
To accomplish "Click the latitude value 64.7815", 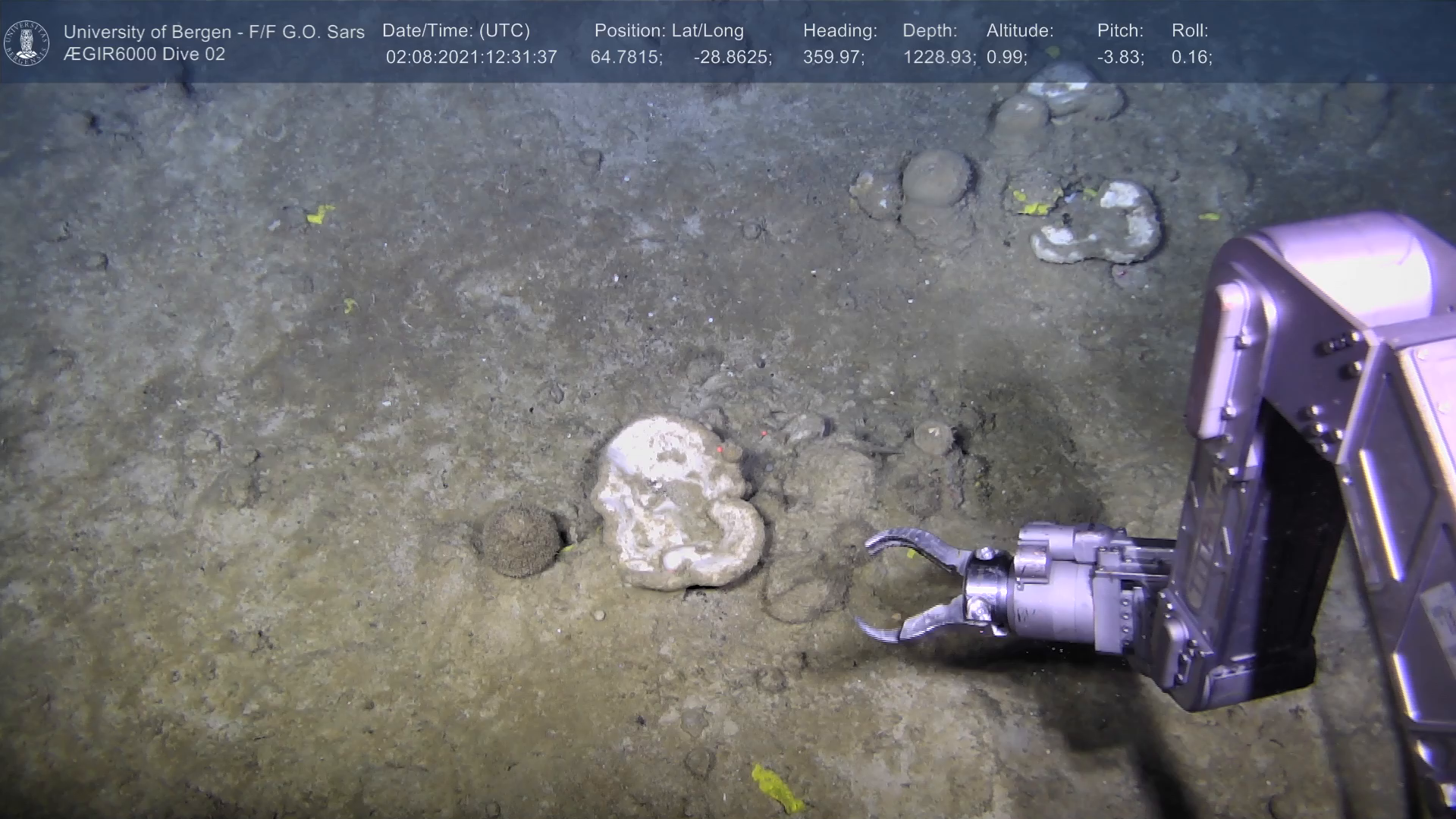I will click(x=626, y=58).
